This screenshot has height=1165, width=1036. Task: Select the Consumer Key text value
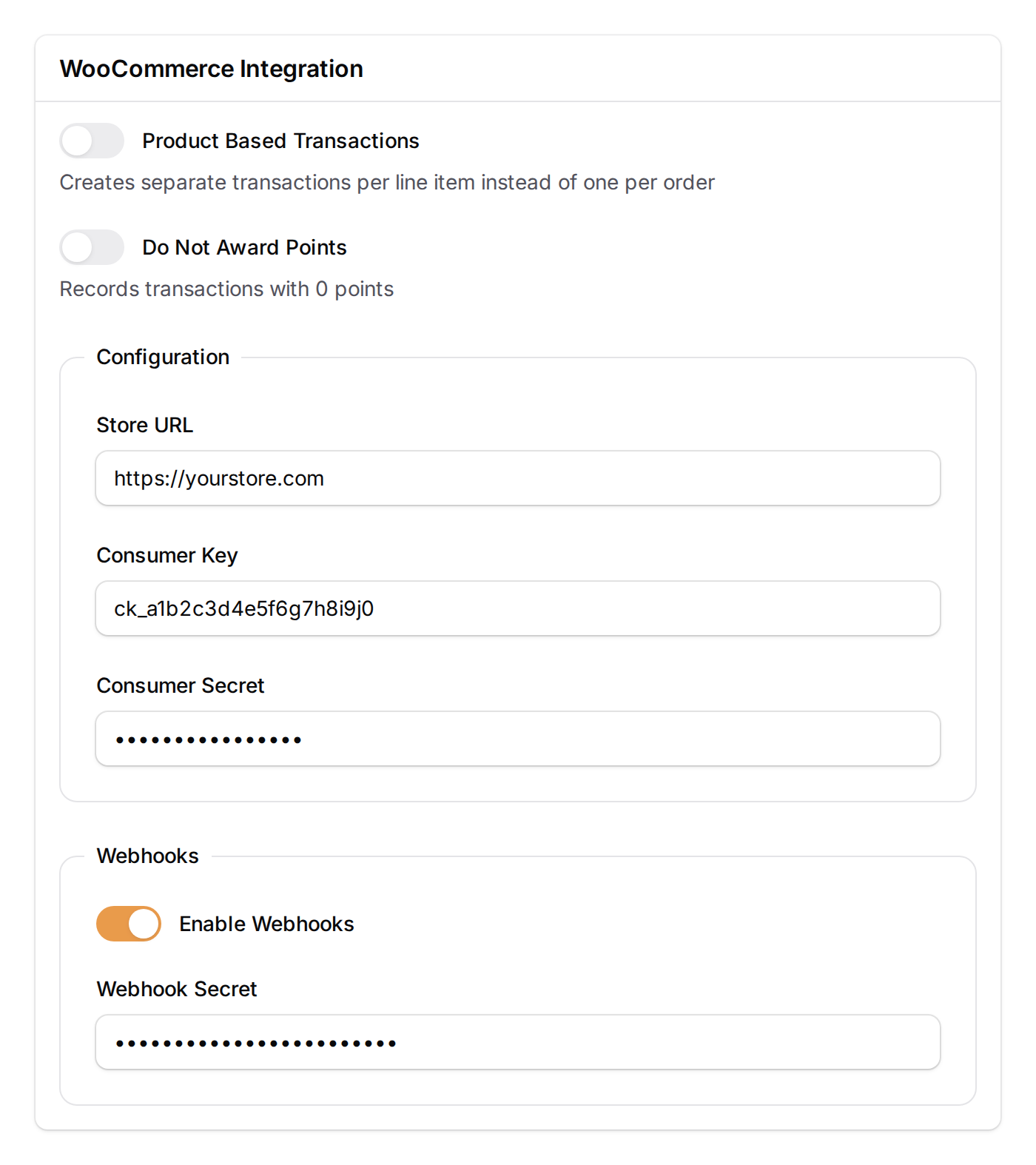(244, 608)
